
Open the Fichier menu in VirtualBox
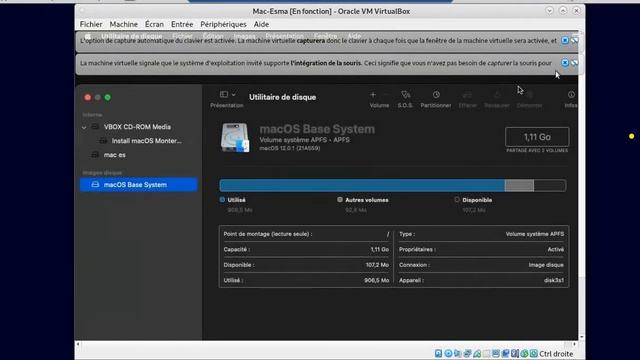coord(91,24)
